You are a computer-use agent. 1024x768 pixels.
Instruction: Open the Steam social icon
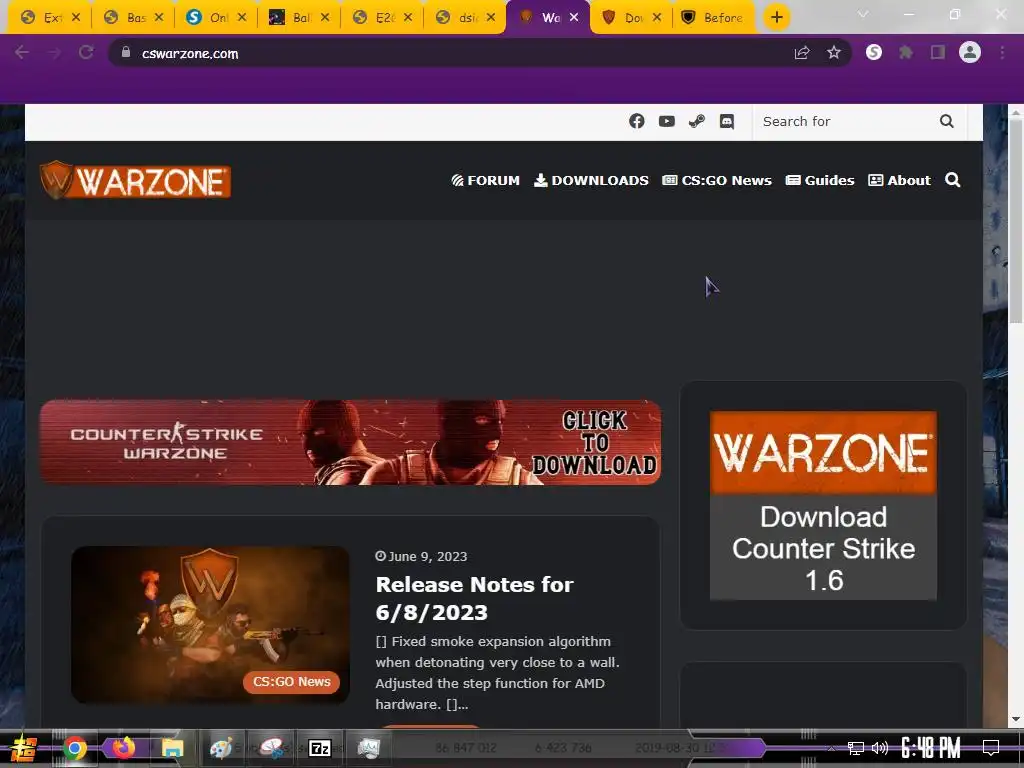tap(697, 121)
